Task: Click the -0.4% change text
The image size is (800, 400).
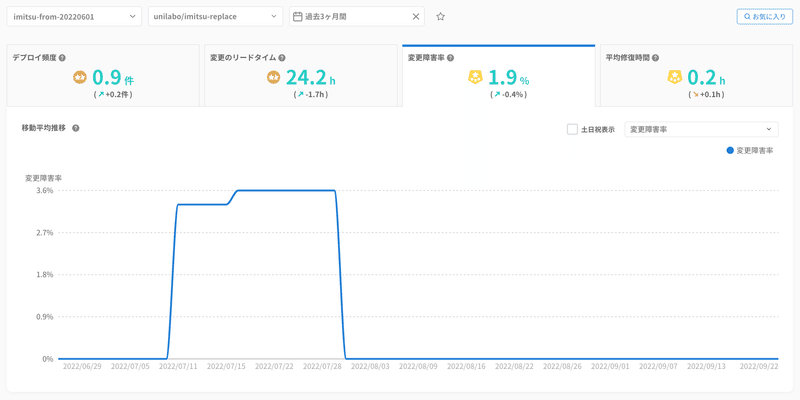Action: point(514,94)
